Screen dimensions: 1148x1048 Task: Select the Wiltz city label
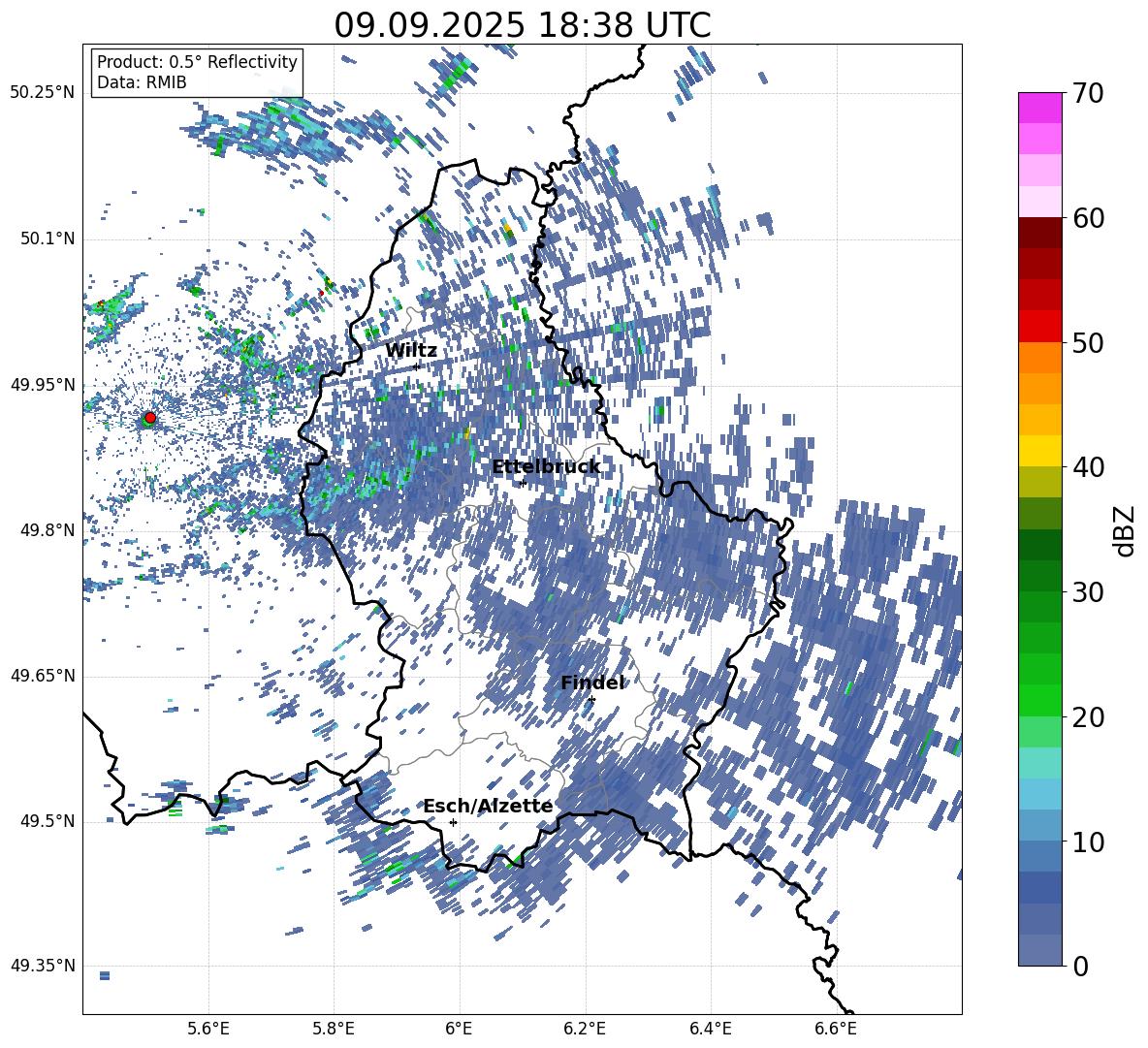coord(411,351)
